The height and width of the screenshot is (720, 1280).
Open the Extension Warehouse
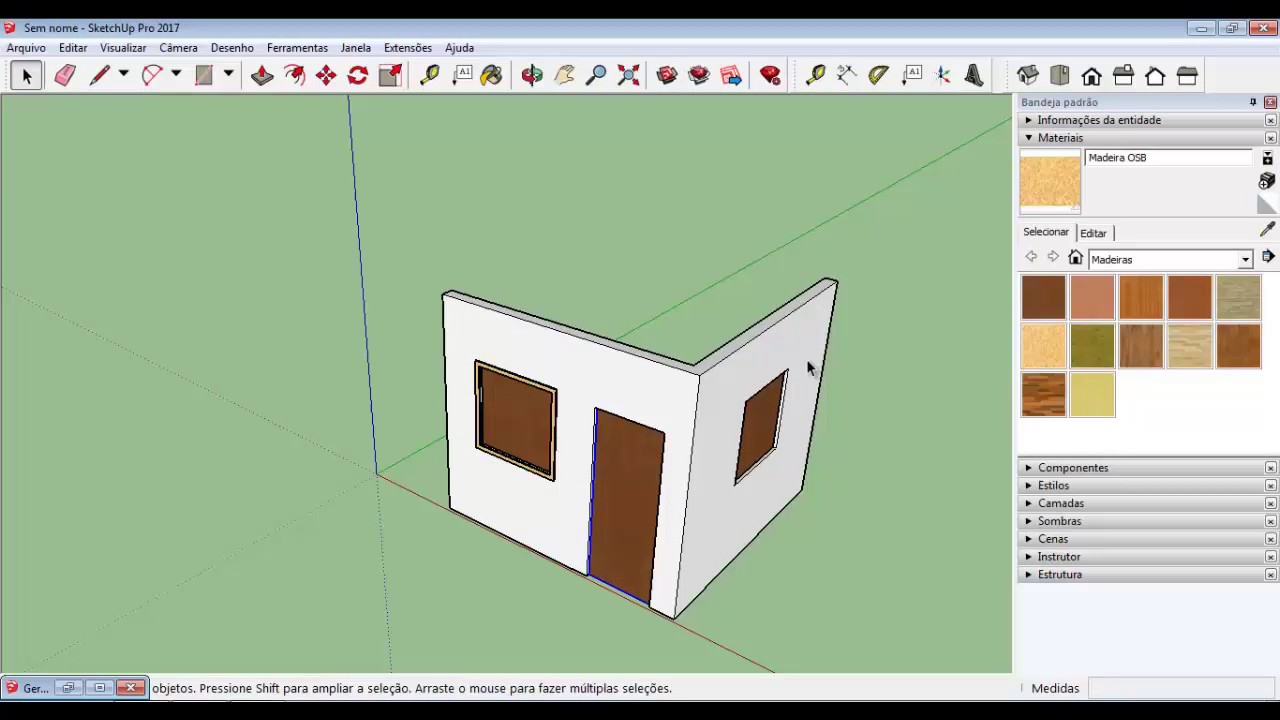point(699,75)
